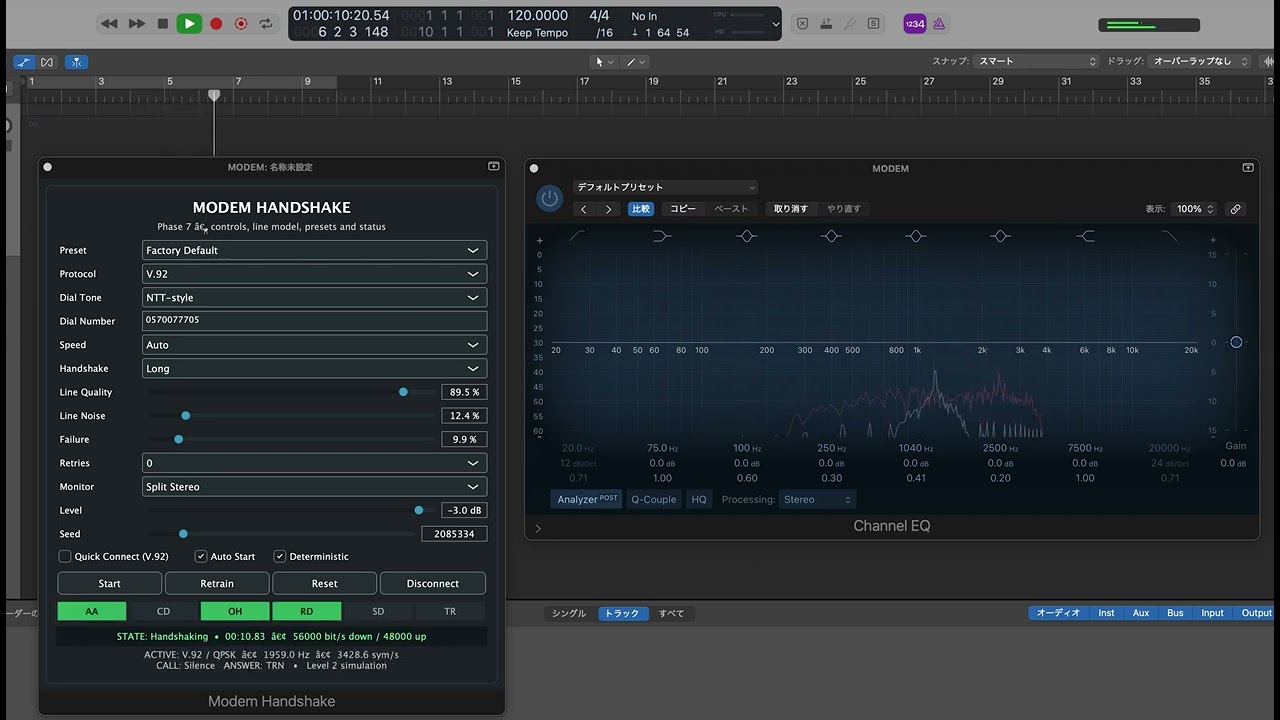The width and height of the screenshot is (1280, 720).
Task: Click the Replace mode X icon in control bar
Action: pos(802,23)
